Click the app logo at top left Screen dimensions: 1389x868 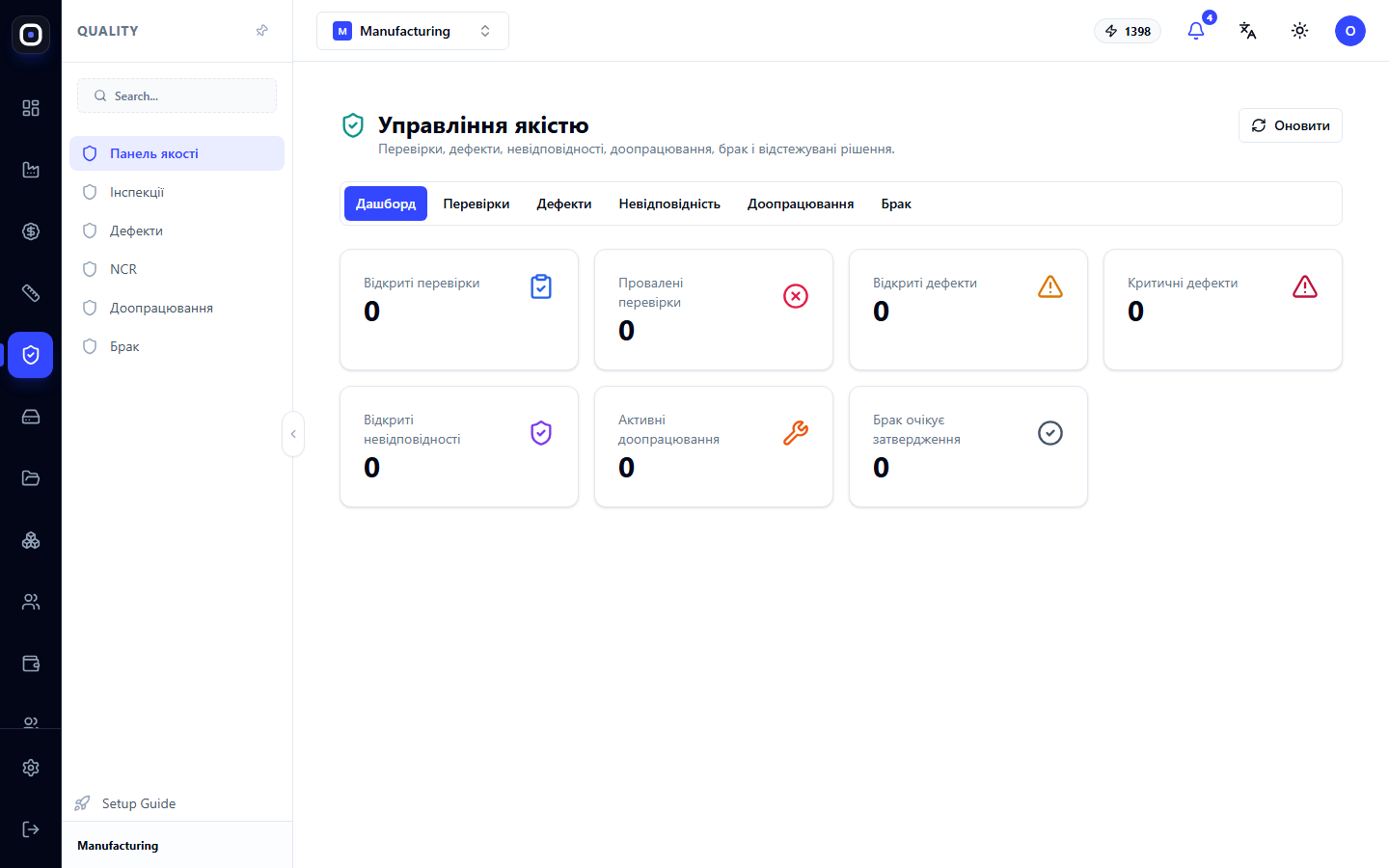tap(31, 35)
